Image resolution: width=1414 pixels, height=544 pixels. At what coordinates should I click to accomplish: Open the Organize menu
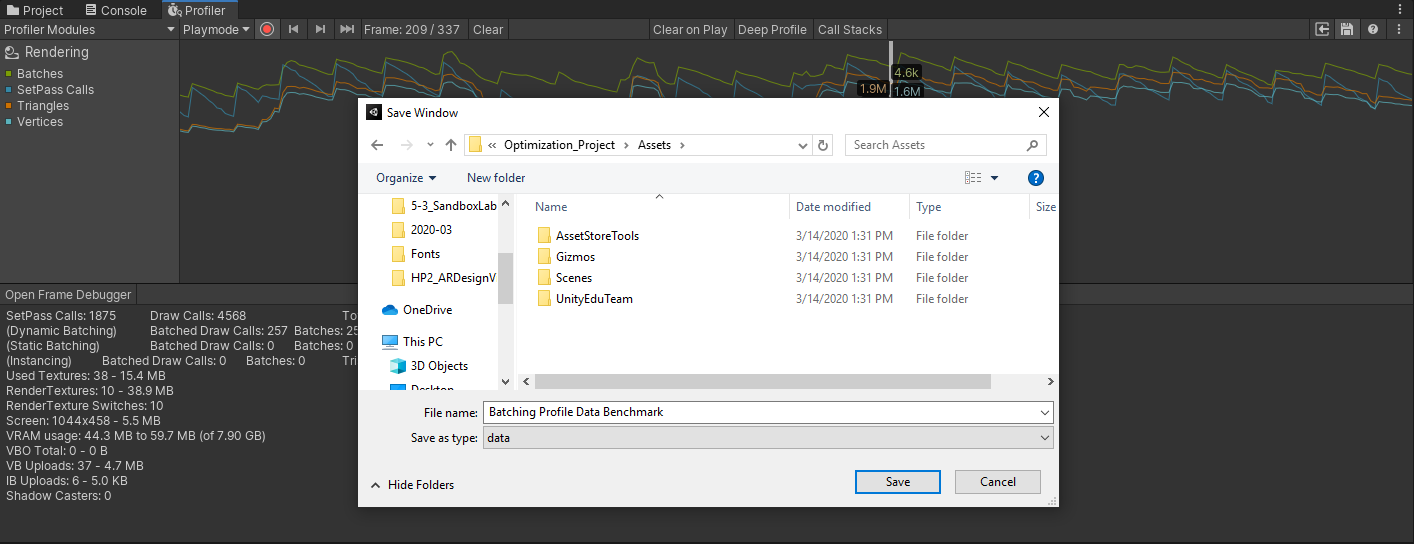pyautogui.click(x=406, y=178)
